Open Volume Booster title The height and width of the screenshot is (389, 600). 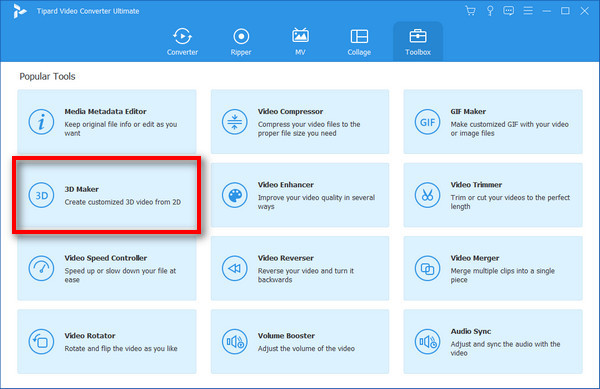tap(286, 335)
